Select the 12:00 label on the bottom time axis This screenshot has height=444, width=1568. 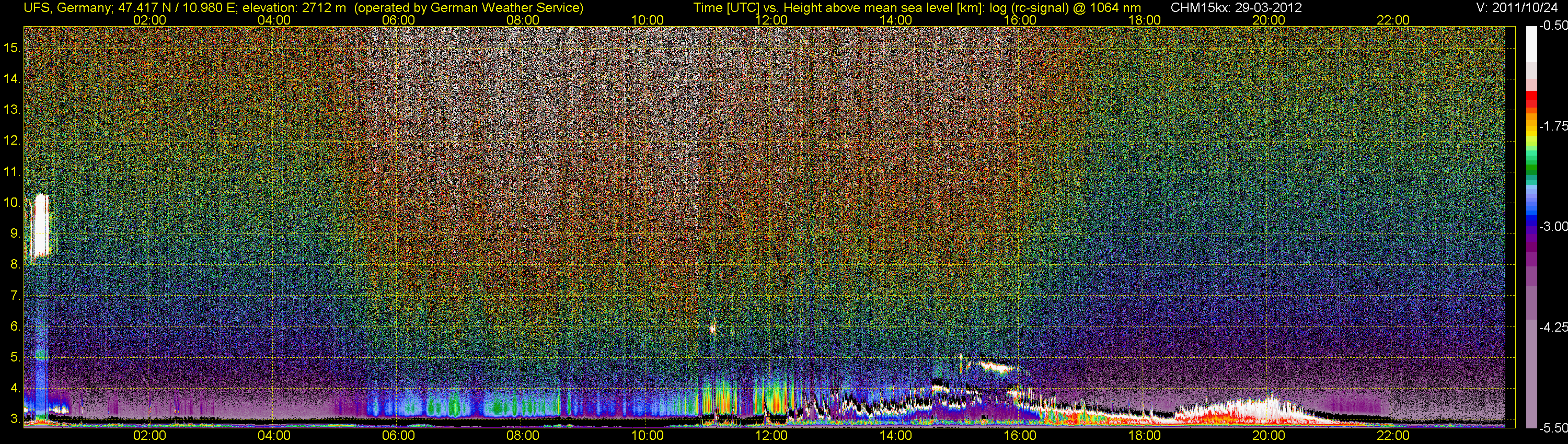pos(771,436)
